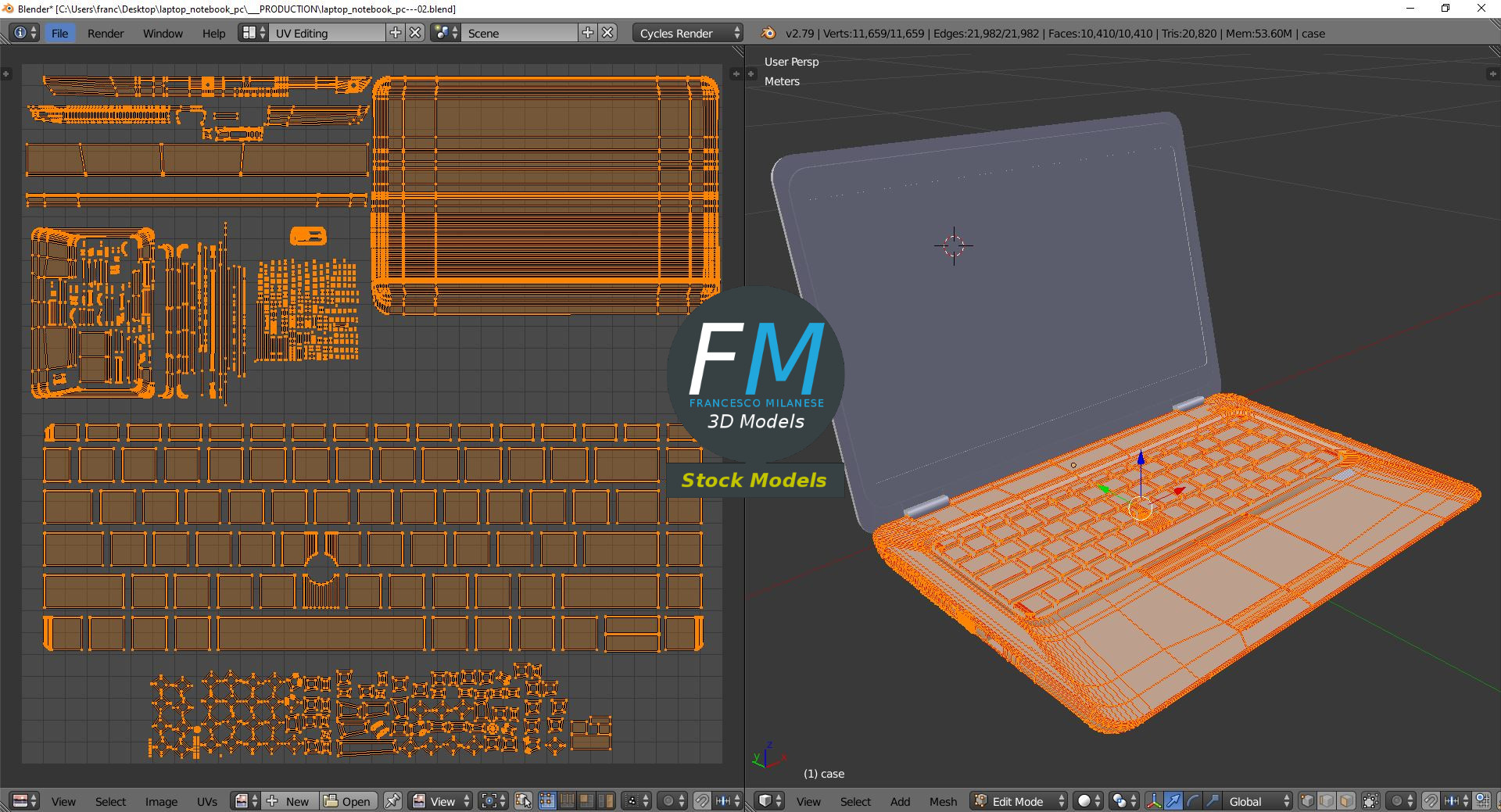Open the Help menu

pyautogui.click(x=213, y=33)
